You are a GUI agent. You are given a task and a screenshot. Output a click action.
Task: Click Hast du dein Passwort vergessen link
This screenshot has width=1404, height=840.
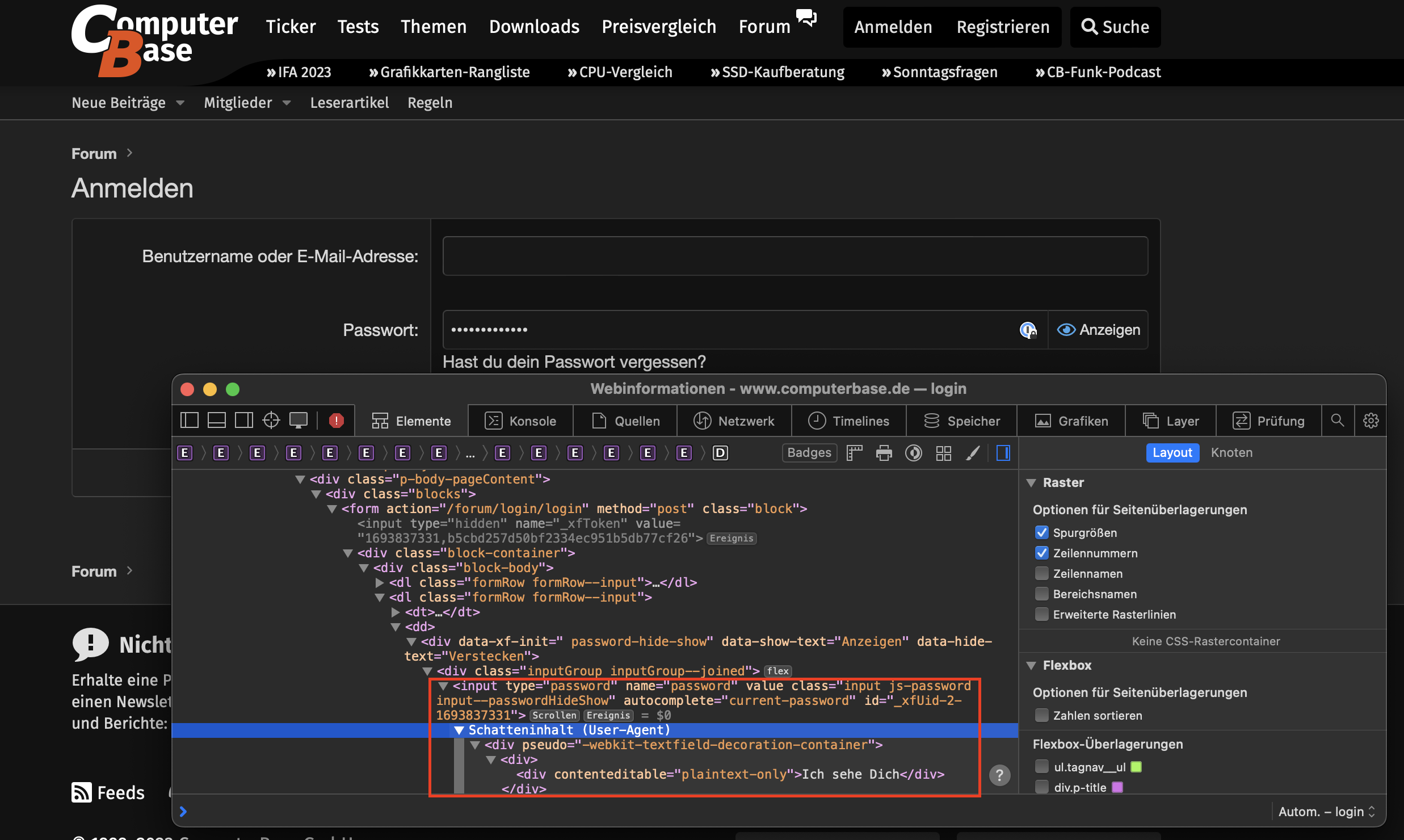tap(574, 362)
